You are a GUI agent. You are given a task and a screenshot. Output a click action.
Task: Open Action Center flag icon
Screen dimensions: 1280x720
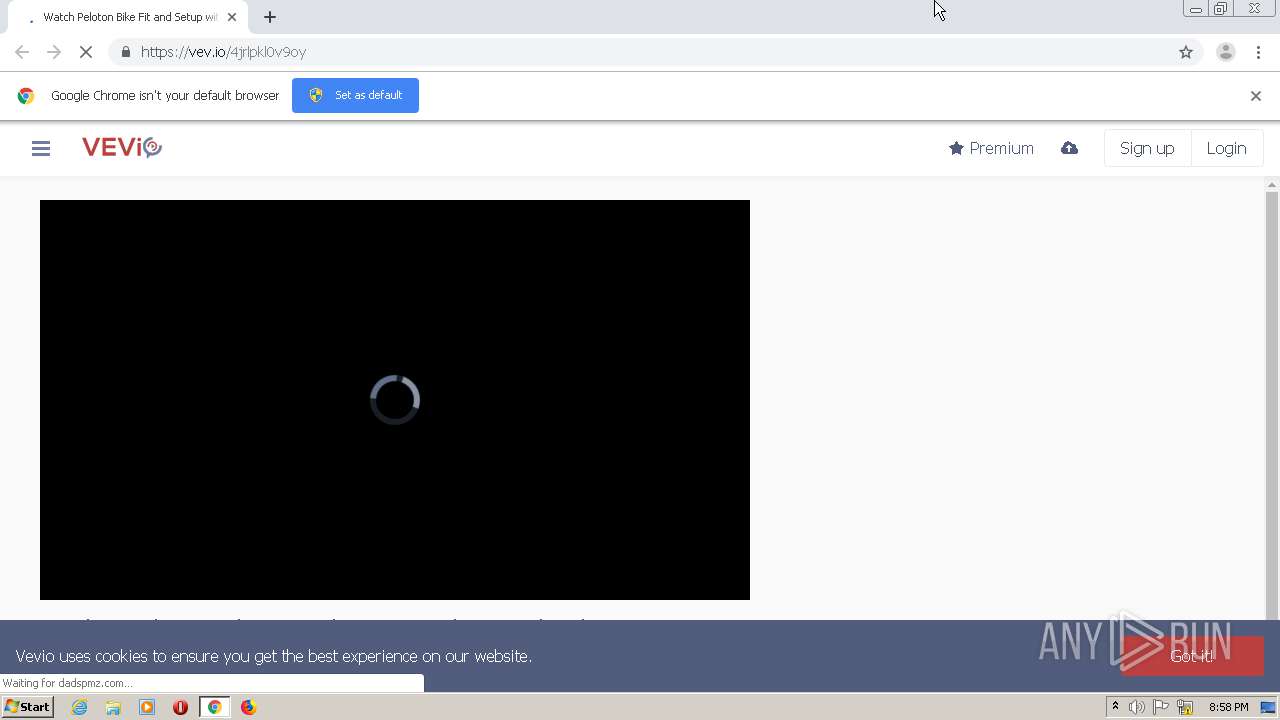(1161, 707)
